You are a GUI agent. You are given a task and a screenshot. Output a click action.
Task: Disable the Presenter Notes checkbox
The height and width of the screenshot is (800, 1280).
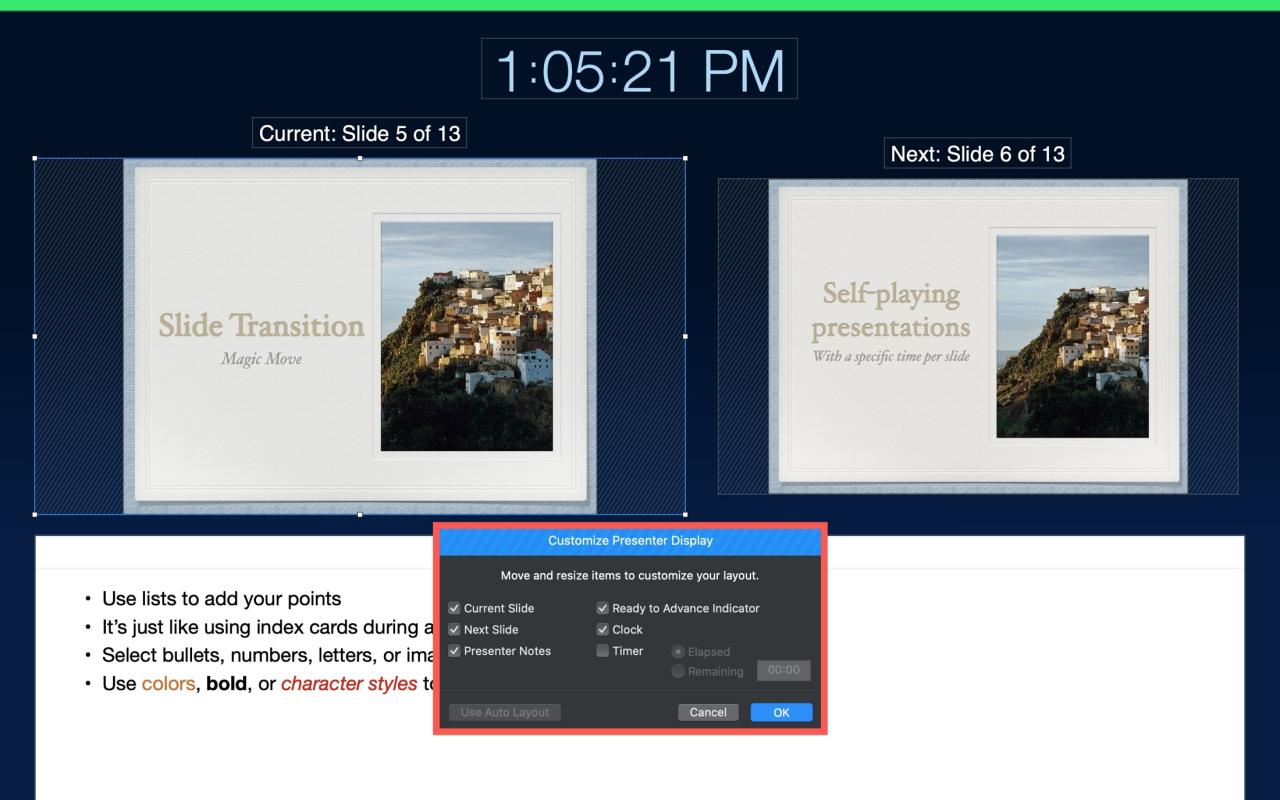pyautogui.click(x=455, y=651)
